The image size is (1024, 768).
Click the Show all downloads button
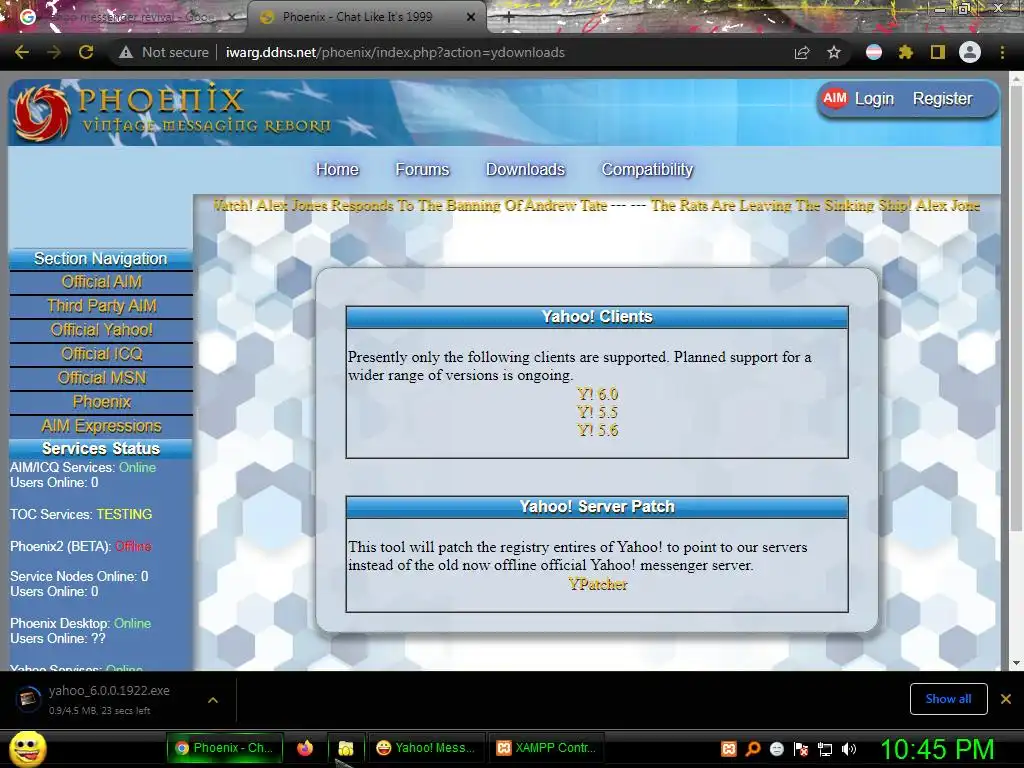pyautogui.click(x=948, y=699)
